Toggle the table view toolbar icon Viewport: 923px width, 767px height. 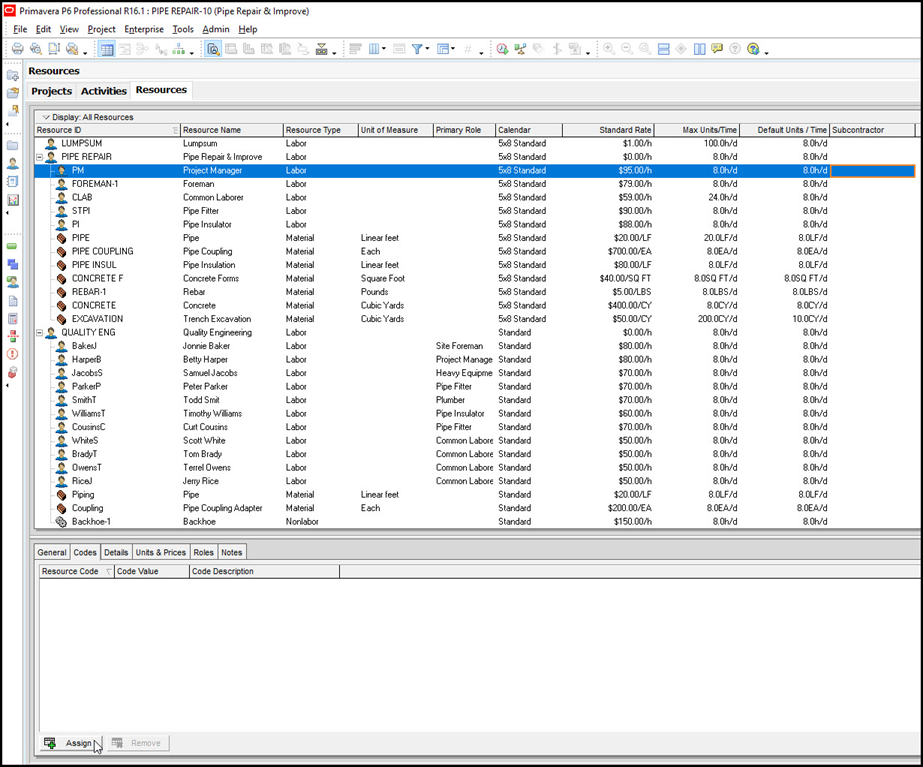point(107,49)
